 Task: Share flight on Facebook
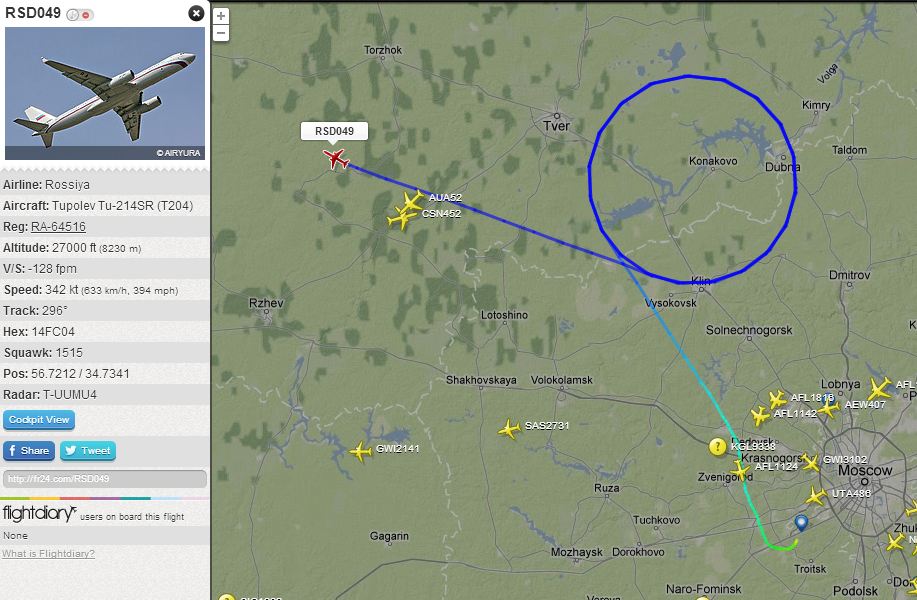click(x=29, y=450)
